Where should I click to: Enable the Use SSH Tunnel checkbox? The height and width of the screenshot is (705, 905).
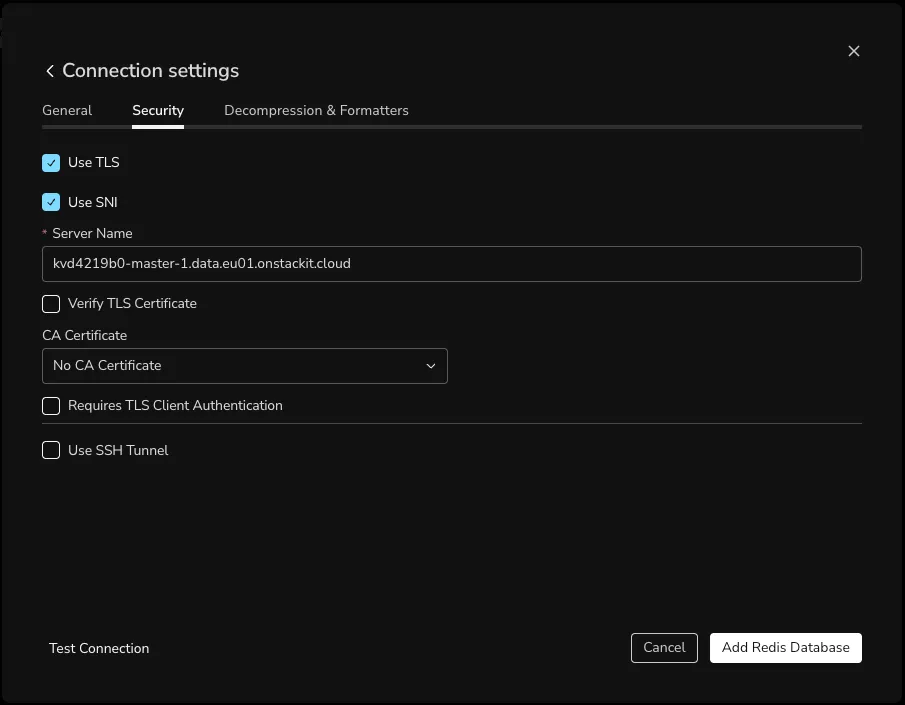tap(51, 450)
